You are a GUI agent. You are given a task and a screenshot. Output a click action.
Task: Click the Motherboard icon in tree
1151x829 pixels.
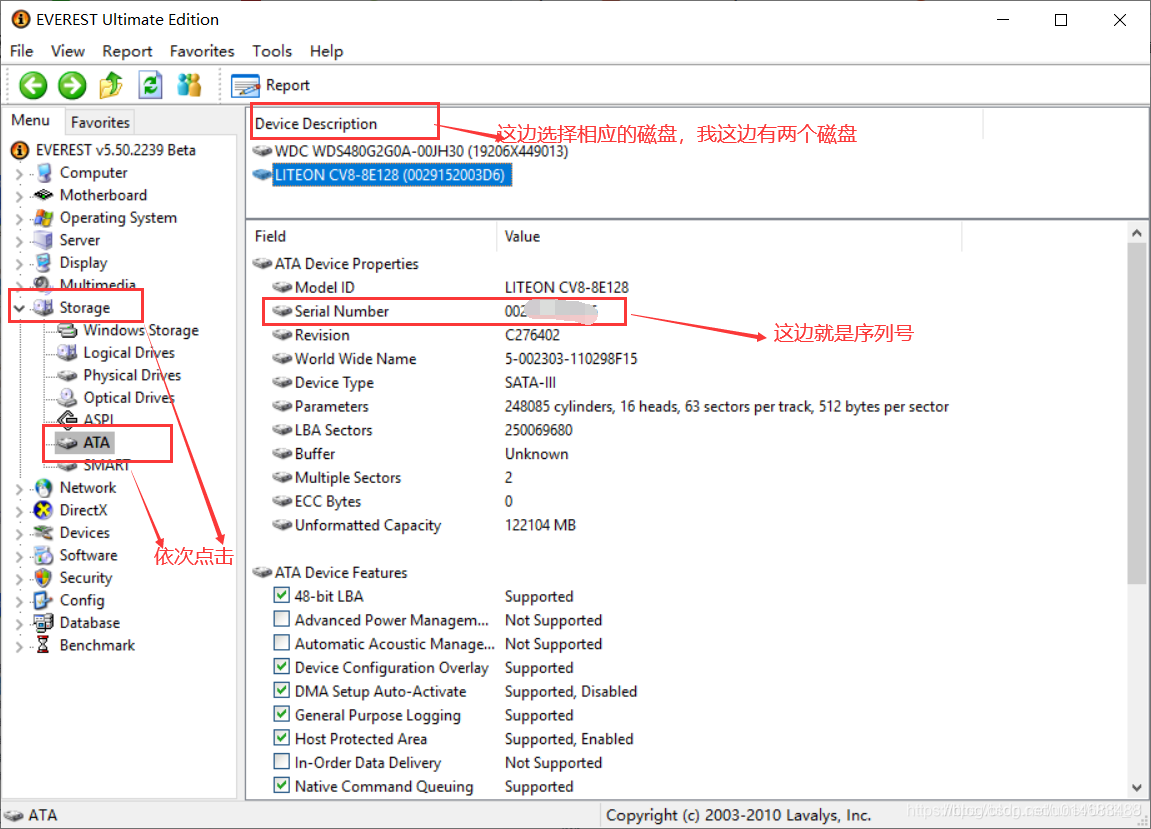[x=44, y=195]
